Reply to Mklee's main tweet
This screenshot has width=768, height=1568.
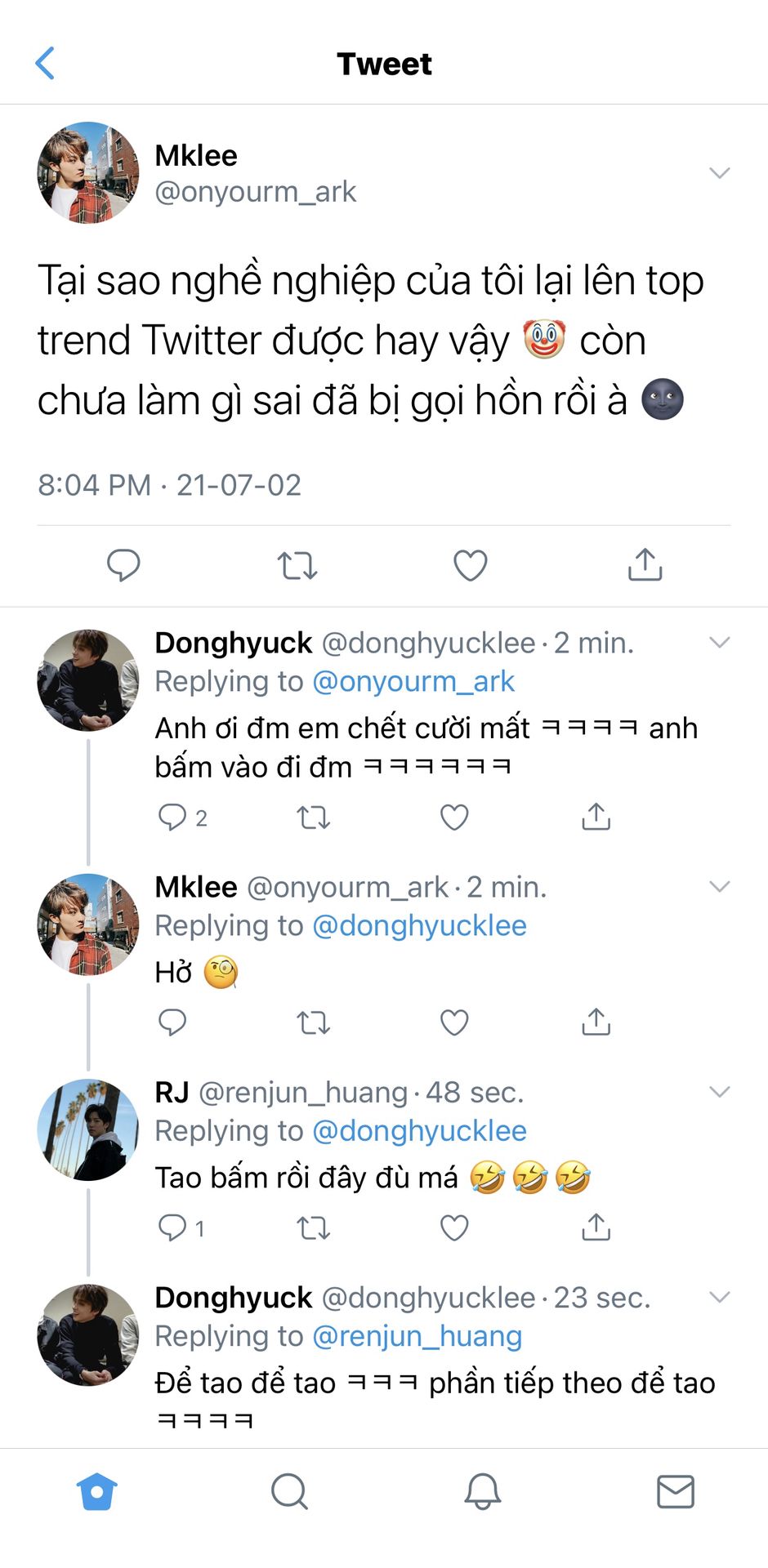[x=123, y=565]
